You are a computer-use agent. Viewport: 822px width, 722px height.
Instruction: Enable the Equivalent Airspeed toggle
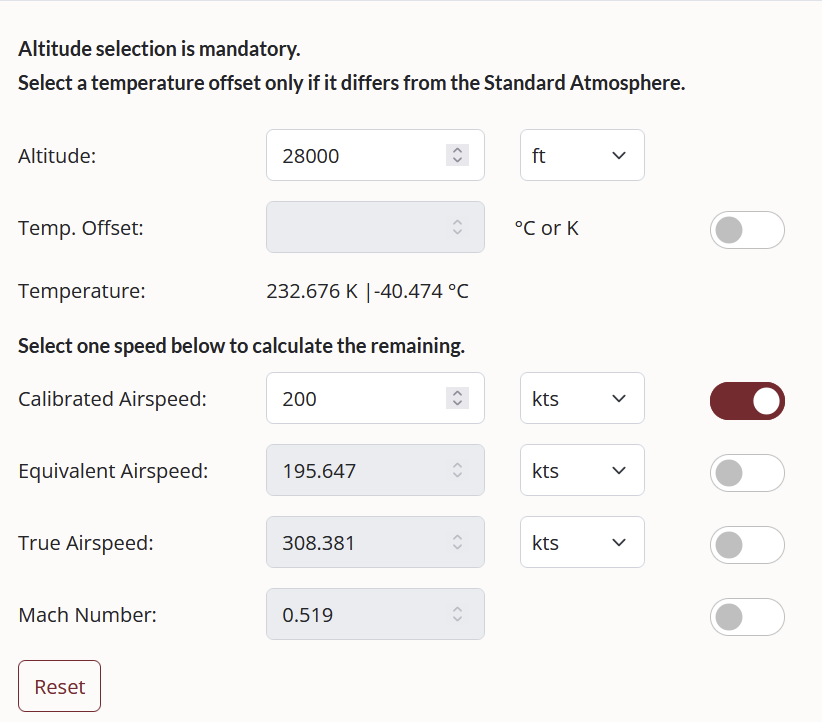click(x=747, y=473)
